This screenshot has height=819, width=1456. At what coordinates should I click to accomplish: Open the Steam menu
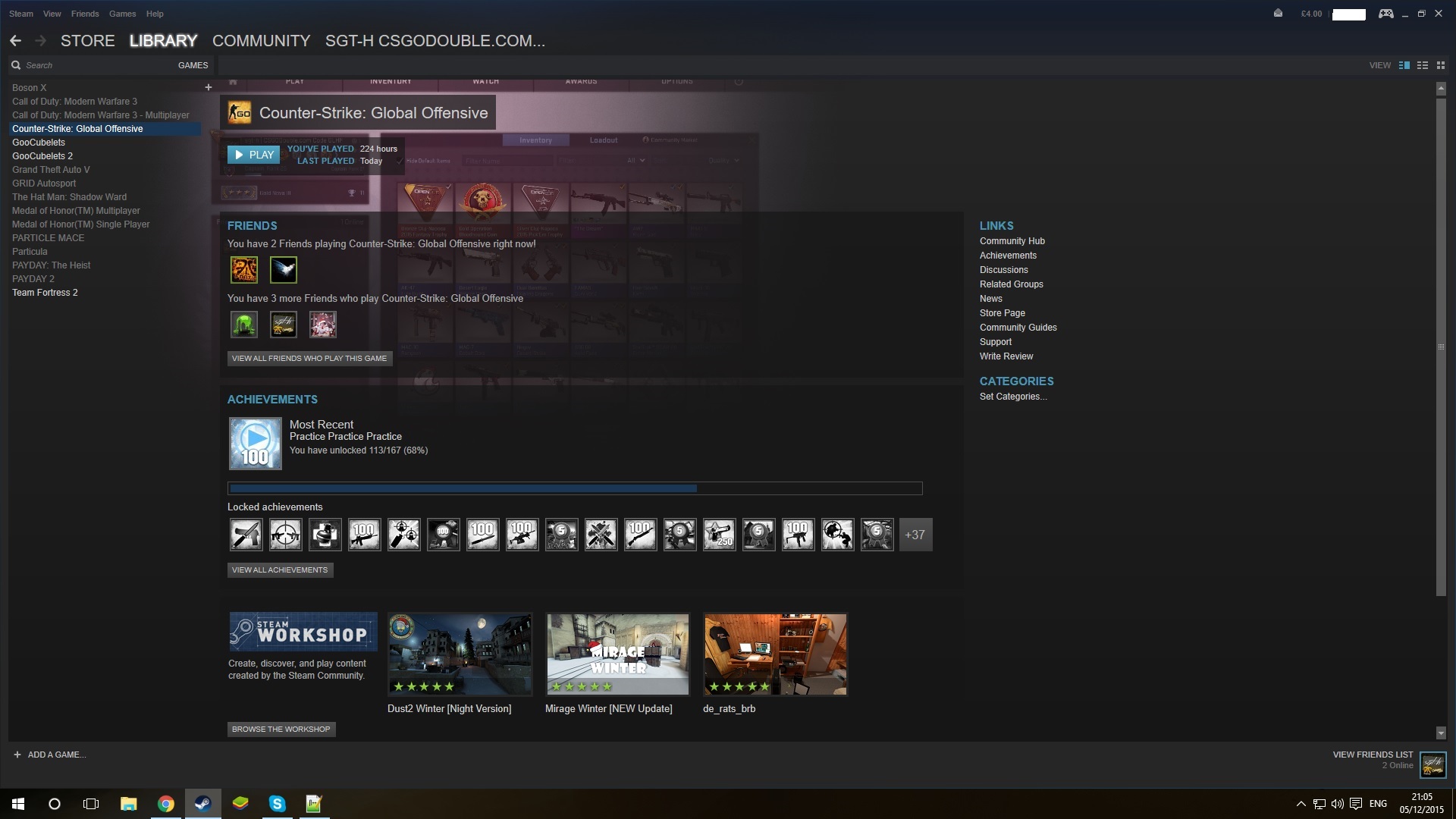point(21,14)
